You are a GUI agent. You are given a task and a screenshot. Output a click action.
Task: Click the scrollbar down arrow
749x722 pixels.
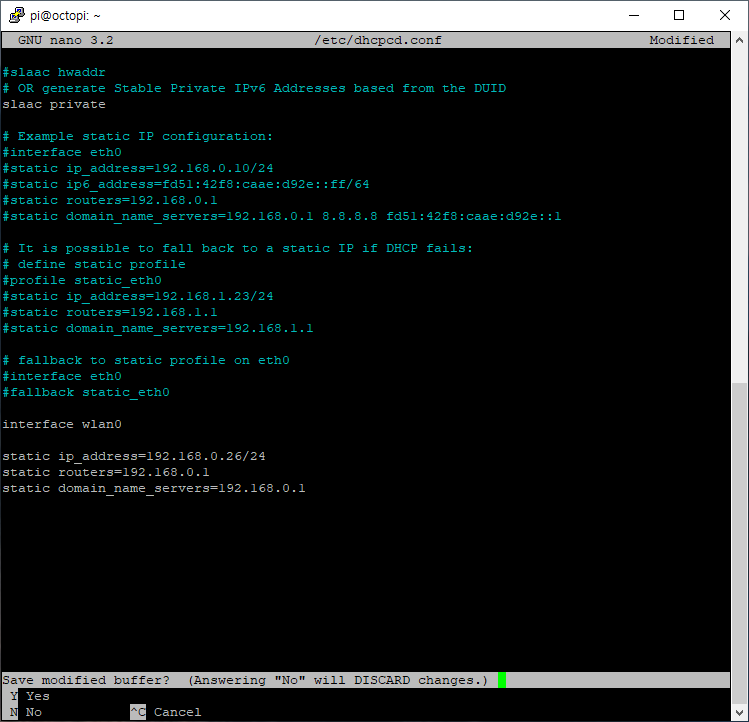coord(739,713)
